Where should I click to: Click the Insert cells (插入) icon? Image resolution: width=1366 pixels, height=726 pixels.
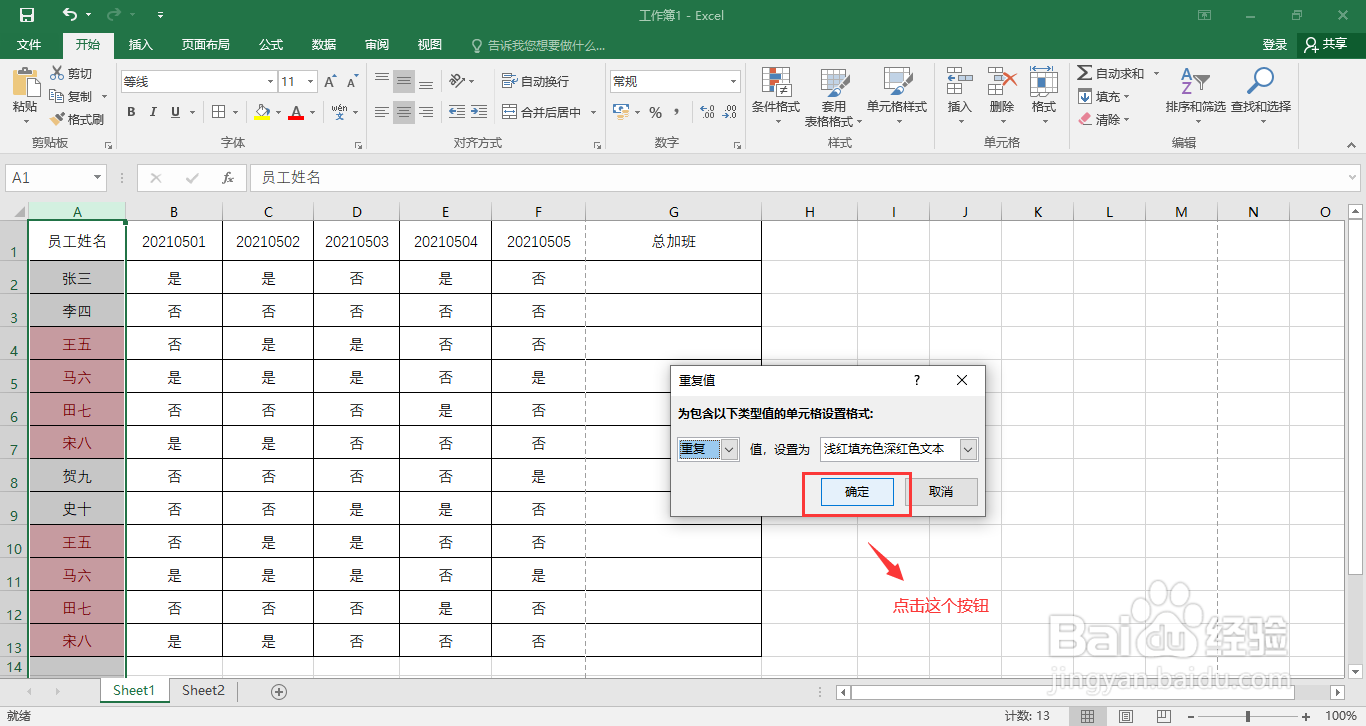pyautogui.click(x=960, y=82)
